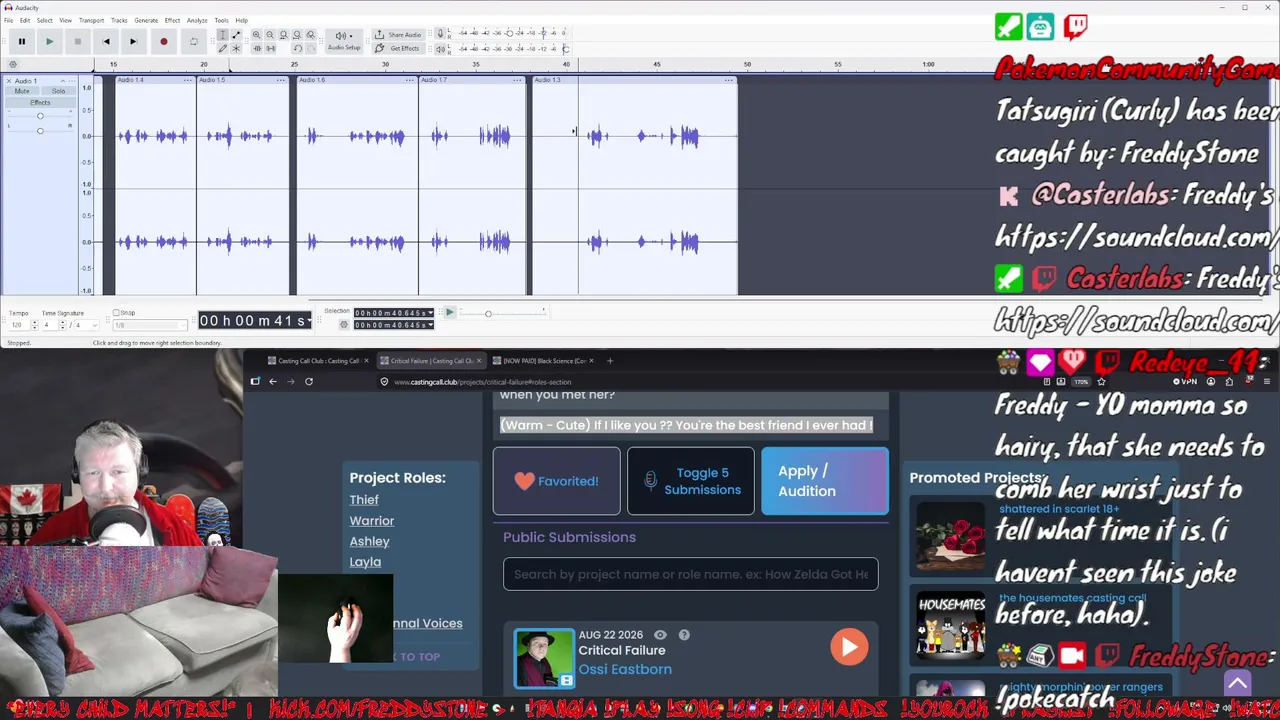Zoom out on the waveform
1280x720 pixels.
point(270,35)
